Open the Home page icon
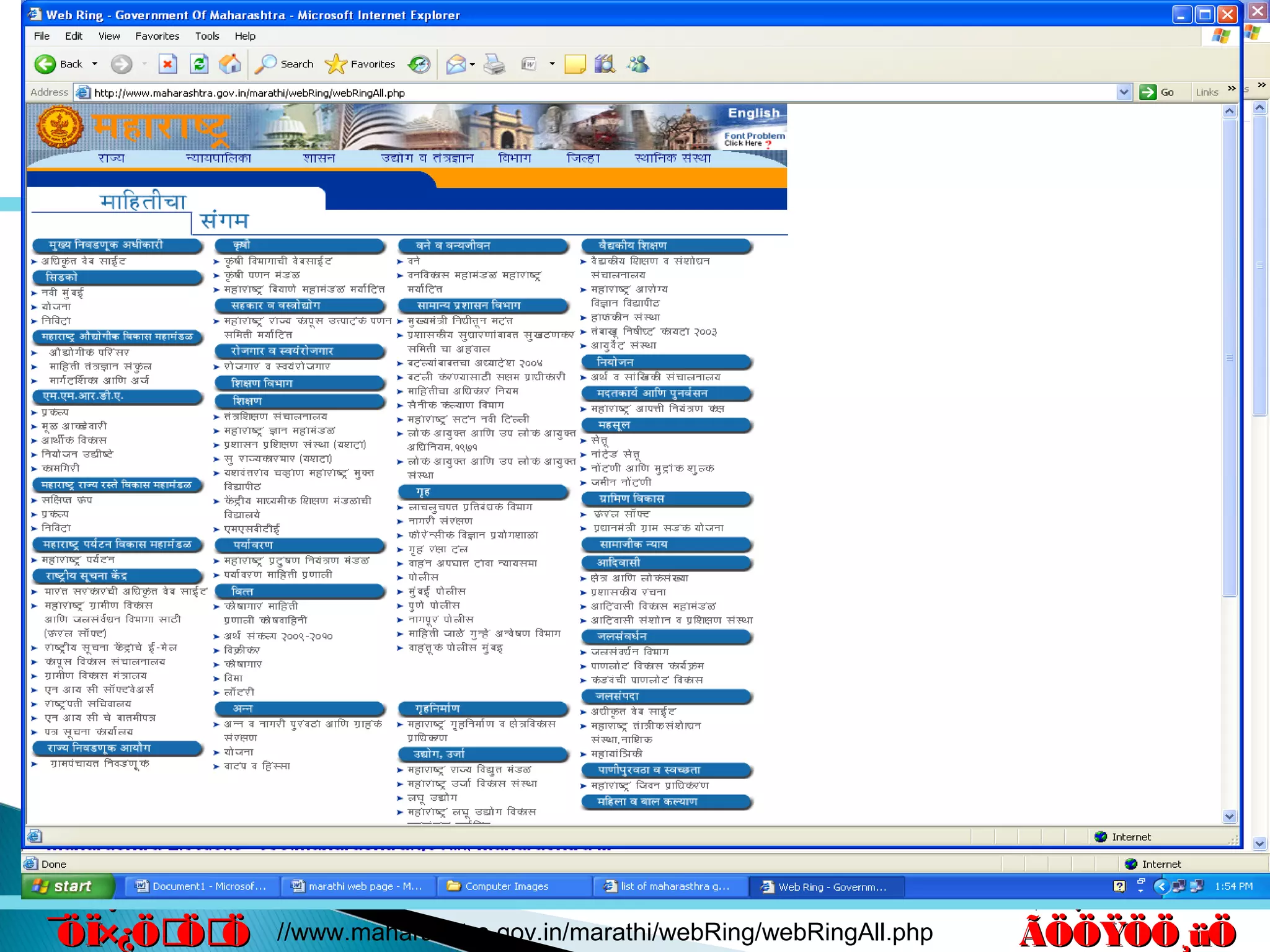Screen dimensions: 1270x952 [230, 64]
